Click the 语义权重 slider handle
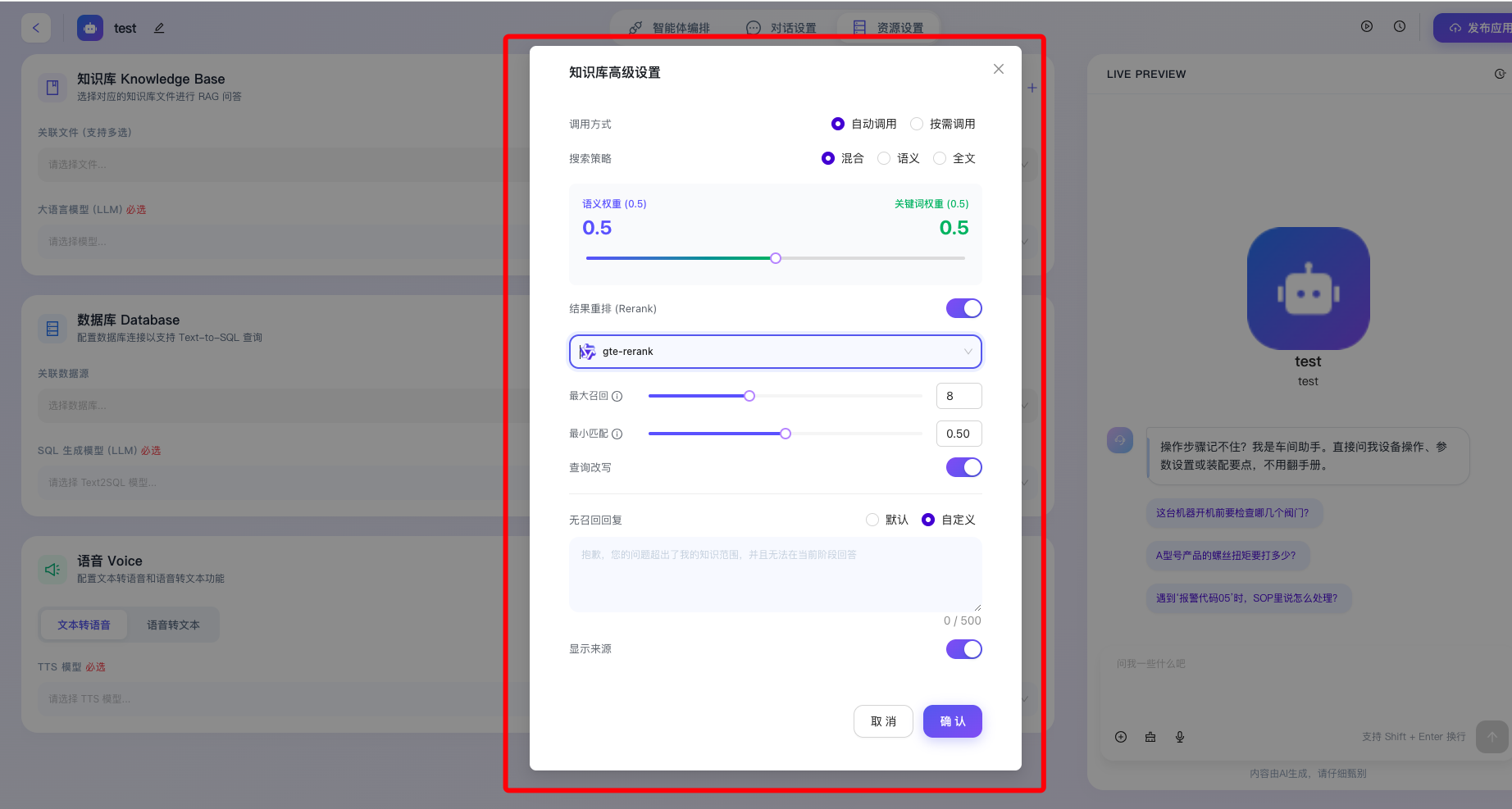The image size is (1512, 809). click(x=776, y=258)
